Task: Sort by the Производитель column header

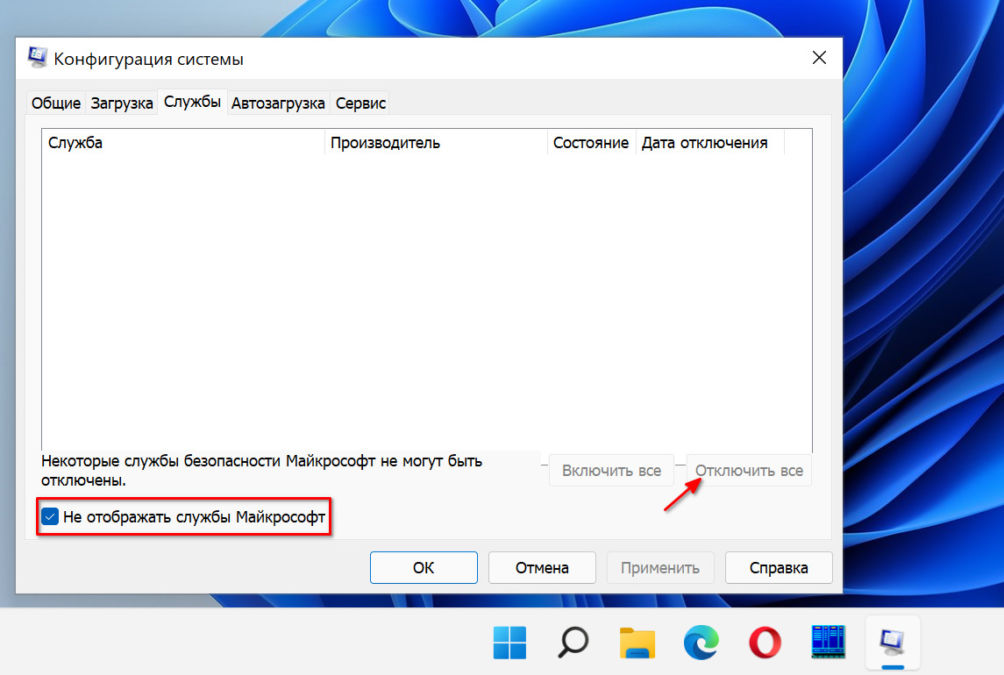Action: [437, 143]
